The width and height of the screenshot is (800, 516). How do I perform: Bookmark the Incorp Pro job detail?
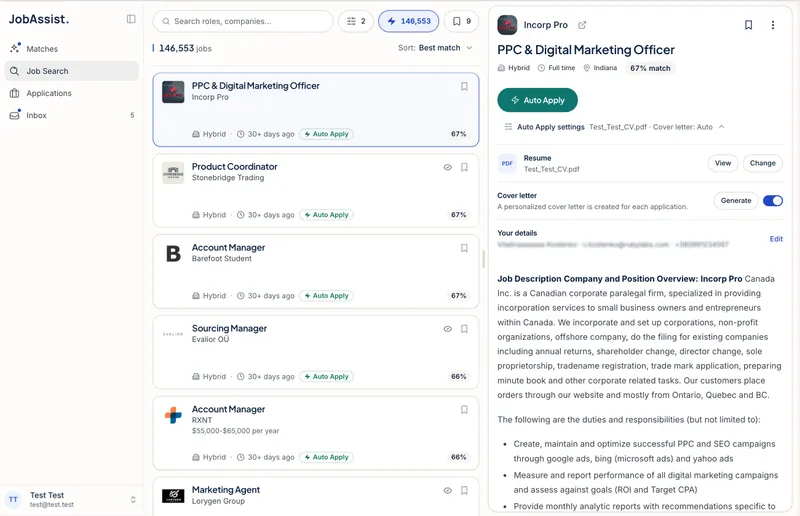tap(748, 25)
